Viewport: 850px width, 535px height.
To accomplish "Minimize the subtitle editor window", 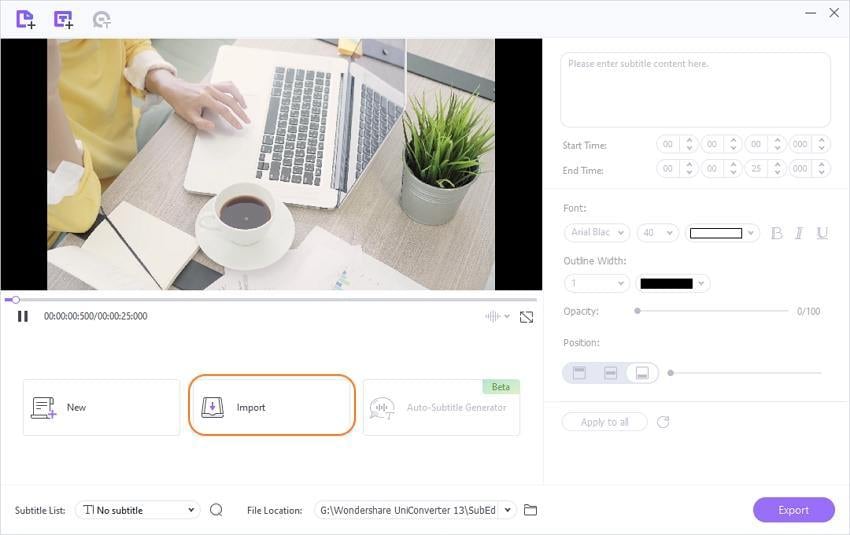I will (810, 12).
